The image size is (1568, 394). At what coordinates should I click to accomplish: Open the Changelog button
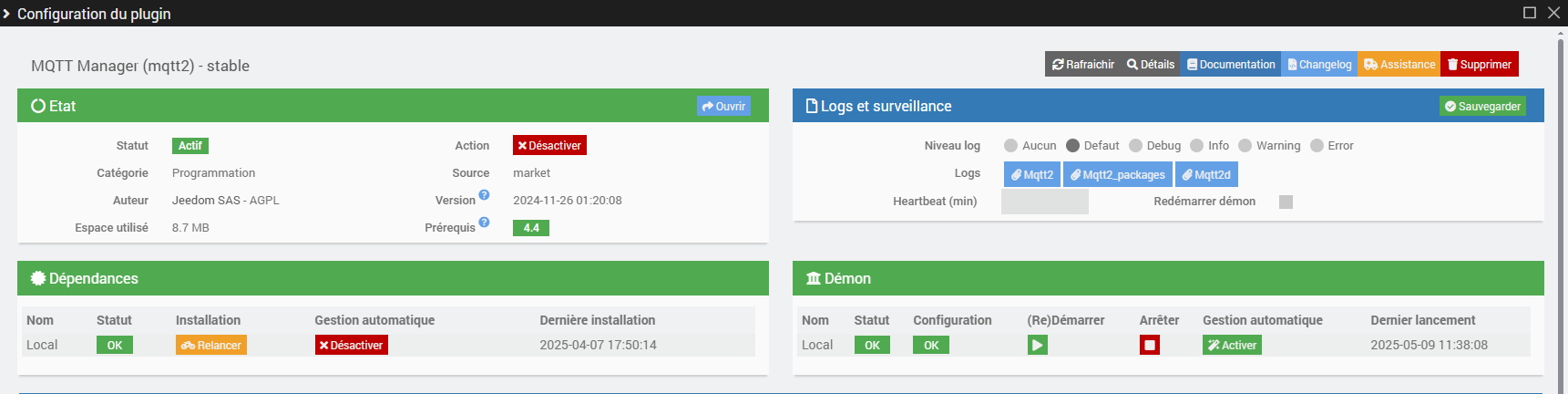pos(1319,64)
